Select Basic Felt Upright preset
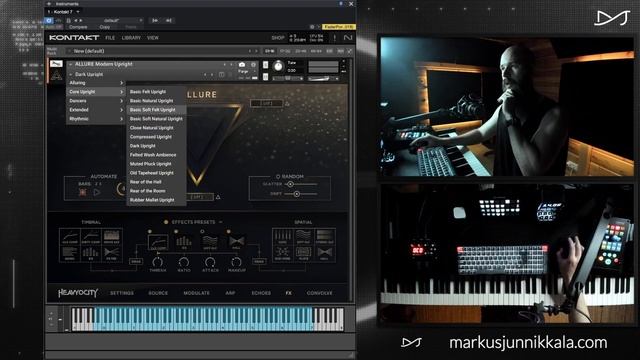Screen dimensions: 640x360 click(x=156, y=92)
